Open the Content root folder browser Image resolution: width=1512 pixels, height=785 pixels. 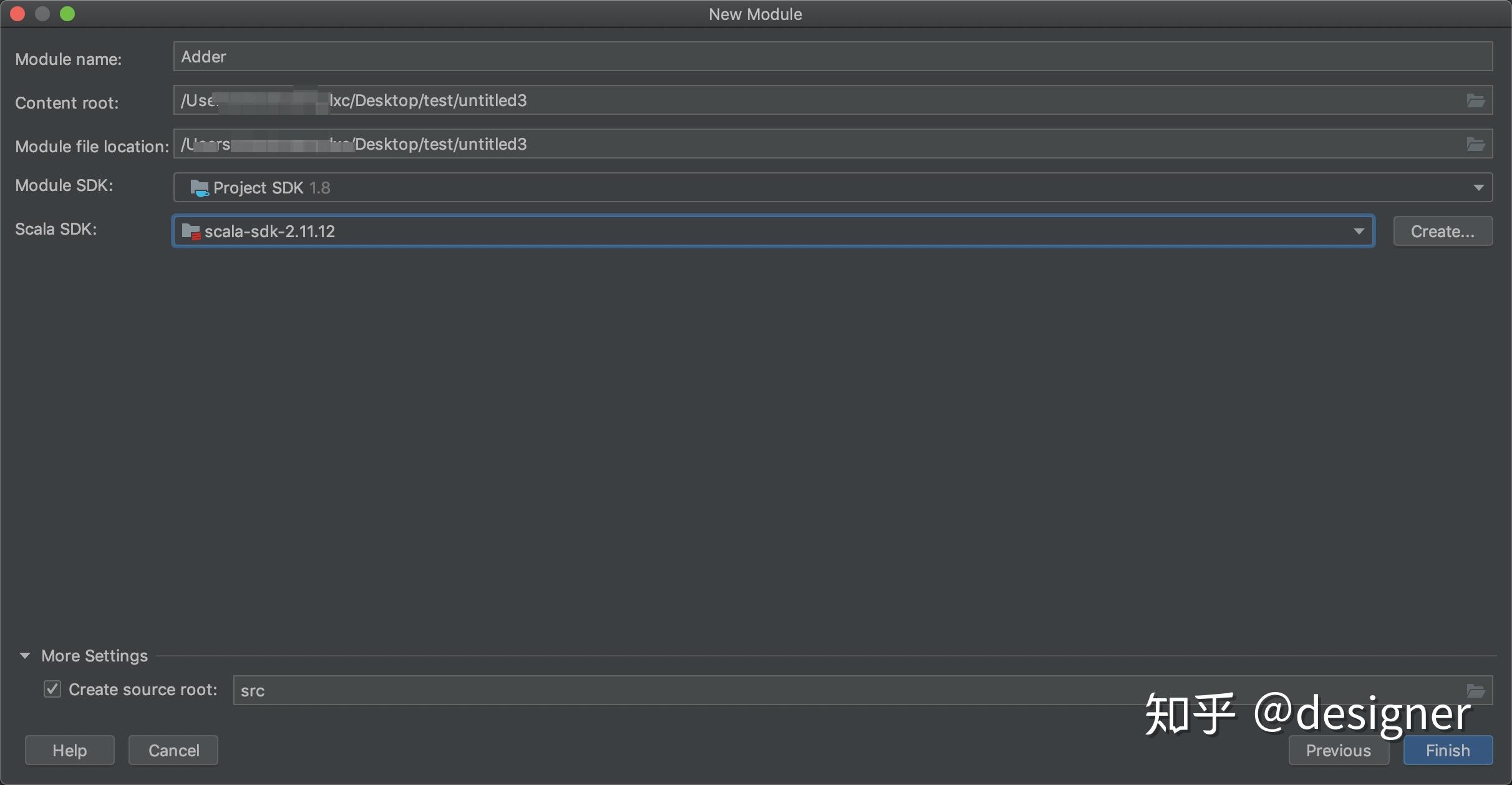1475,100
